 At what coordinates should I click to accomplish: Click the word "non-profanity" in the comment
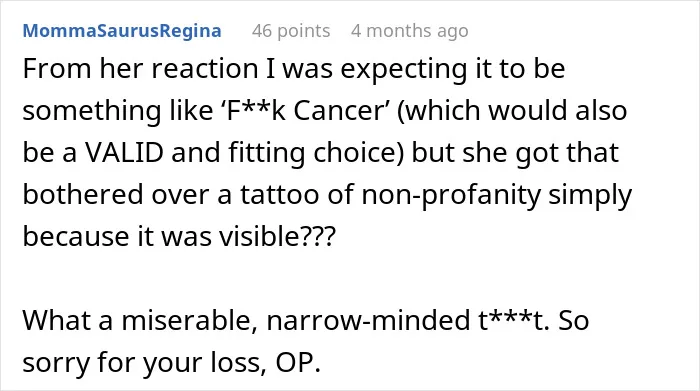(451, 195)
